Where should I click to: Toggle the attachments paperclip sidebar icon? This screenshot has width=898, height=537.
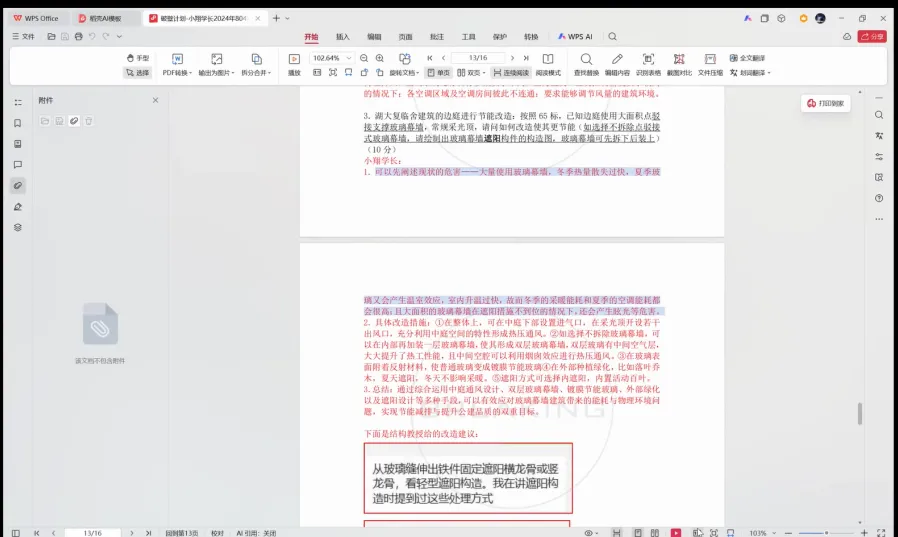18,185
